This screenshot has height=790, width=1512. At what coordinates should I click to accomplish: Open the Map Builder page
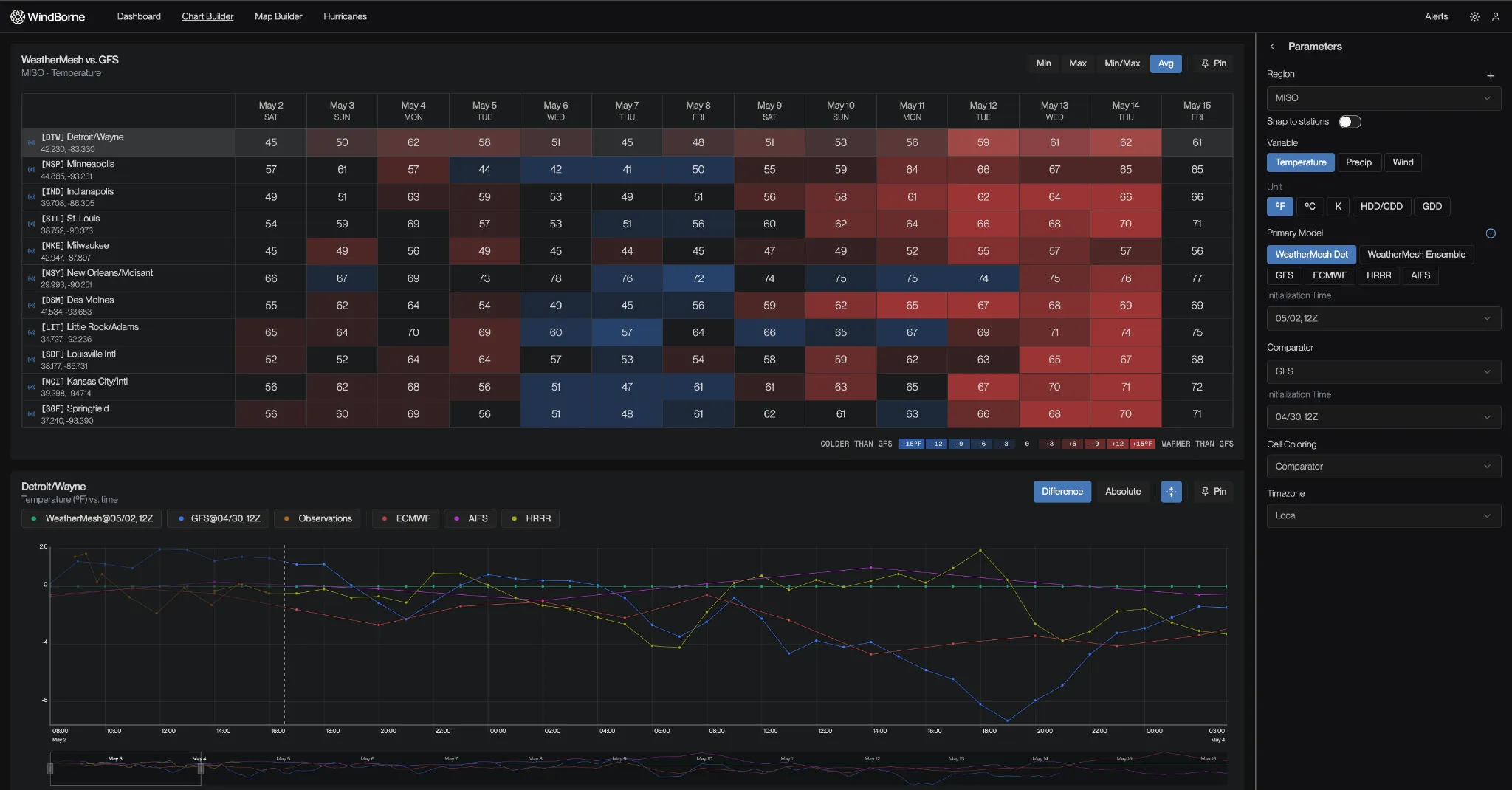[278, 16]
